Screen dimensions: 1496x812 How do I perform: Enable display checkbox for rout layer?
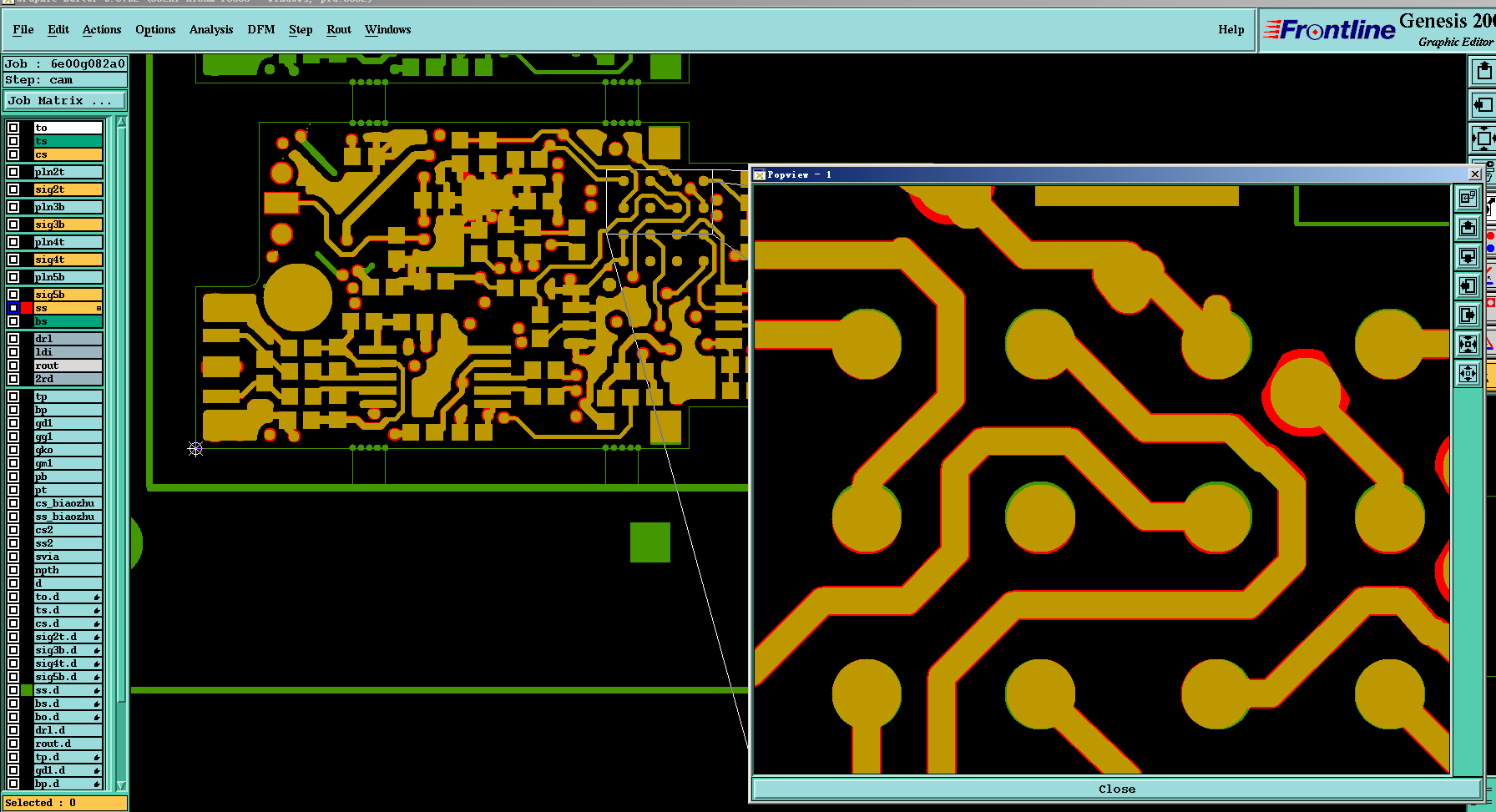point(13,366)
